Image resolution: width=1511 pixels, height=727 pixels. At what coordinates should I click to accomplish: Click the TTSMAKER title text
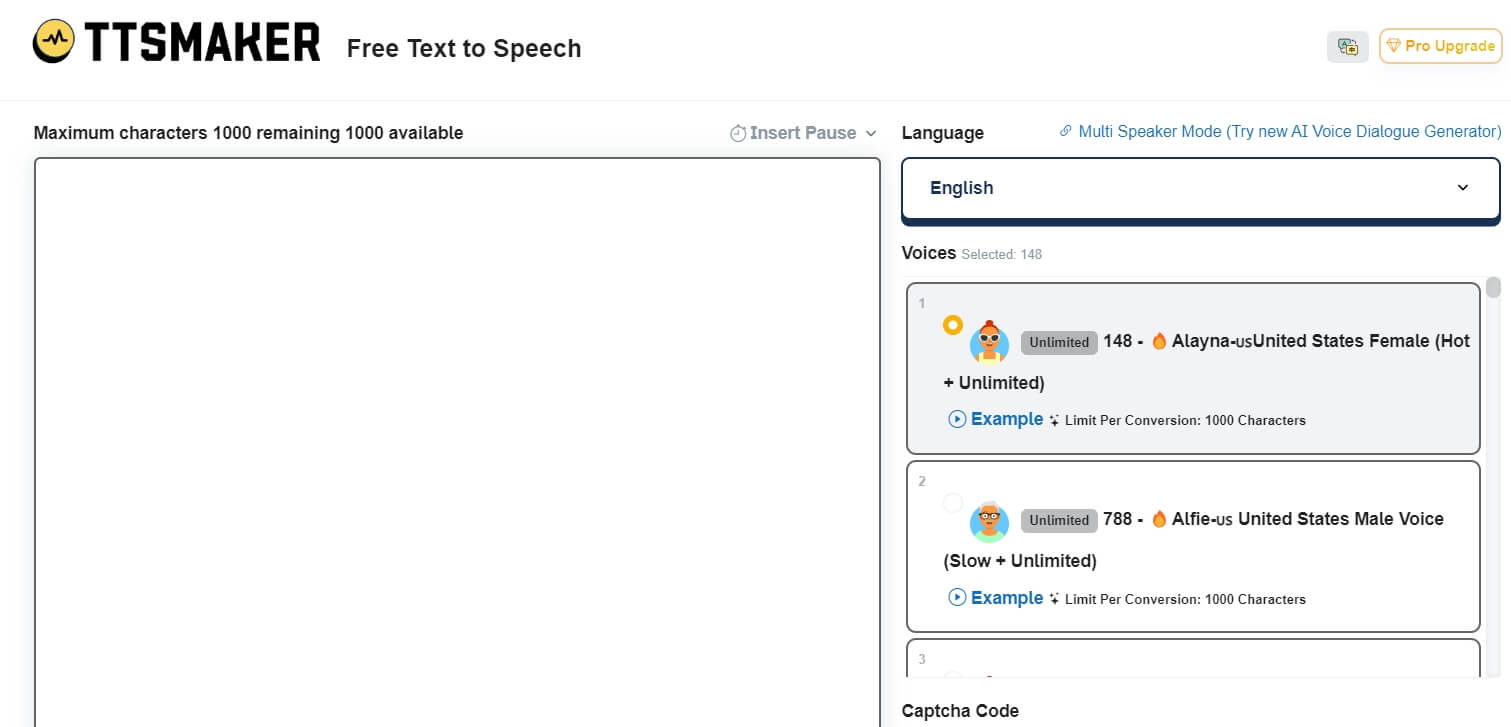coord(203,43)
